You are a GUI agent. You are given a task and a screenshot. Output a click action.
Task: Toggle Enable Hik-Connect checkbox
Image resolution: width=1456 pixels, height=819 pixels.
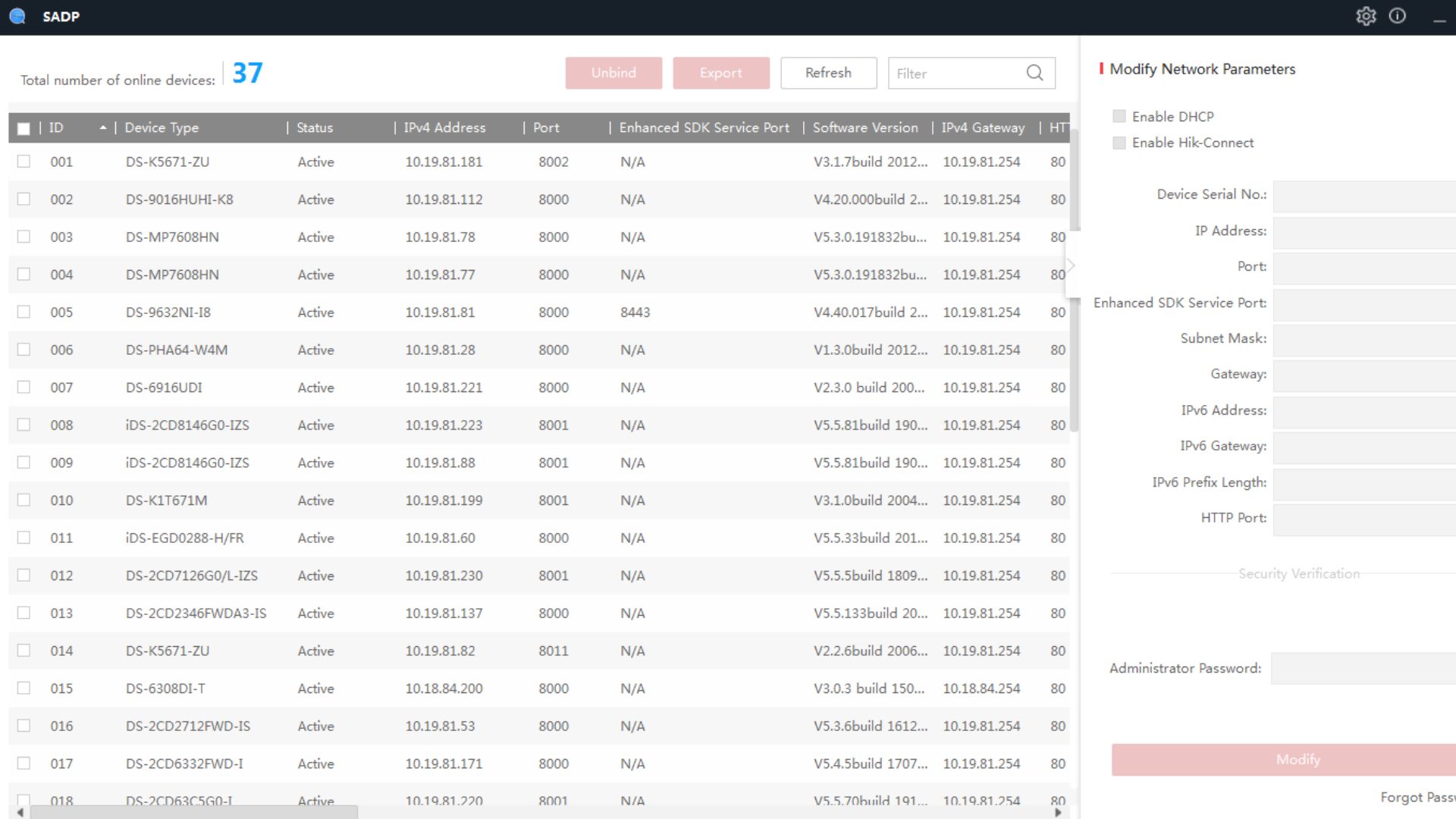(1119, 143)
